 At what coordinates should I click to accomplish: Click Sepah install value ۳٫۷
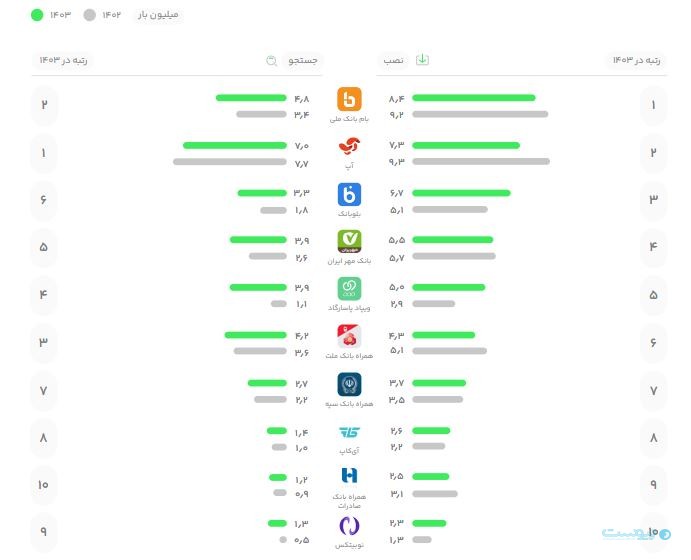point(396,383)
